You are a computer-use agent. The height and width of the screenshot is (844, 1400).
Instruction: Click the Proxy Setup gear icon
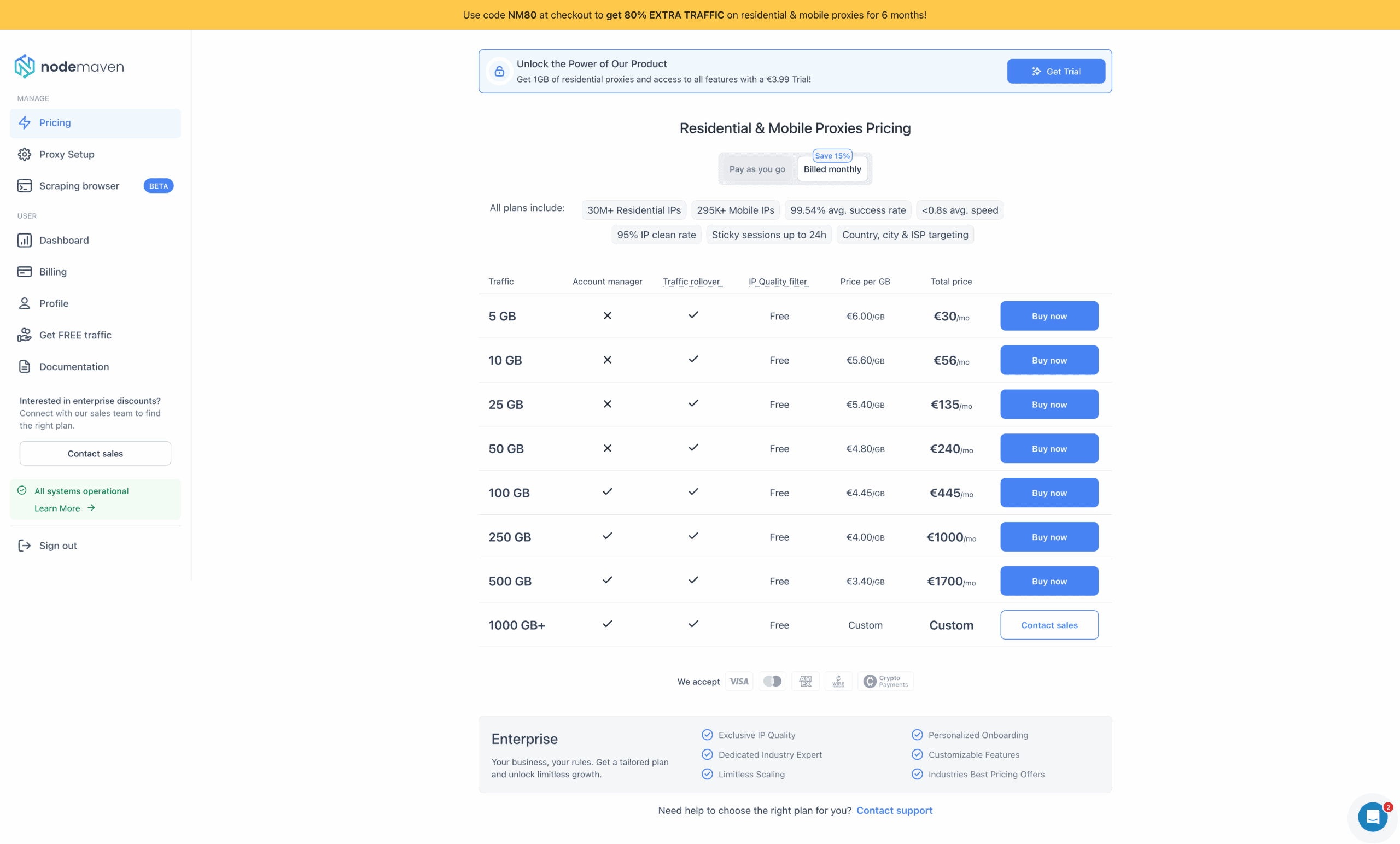point(25,155)
